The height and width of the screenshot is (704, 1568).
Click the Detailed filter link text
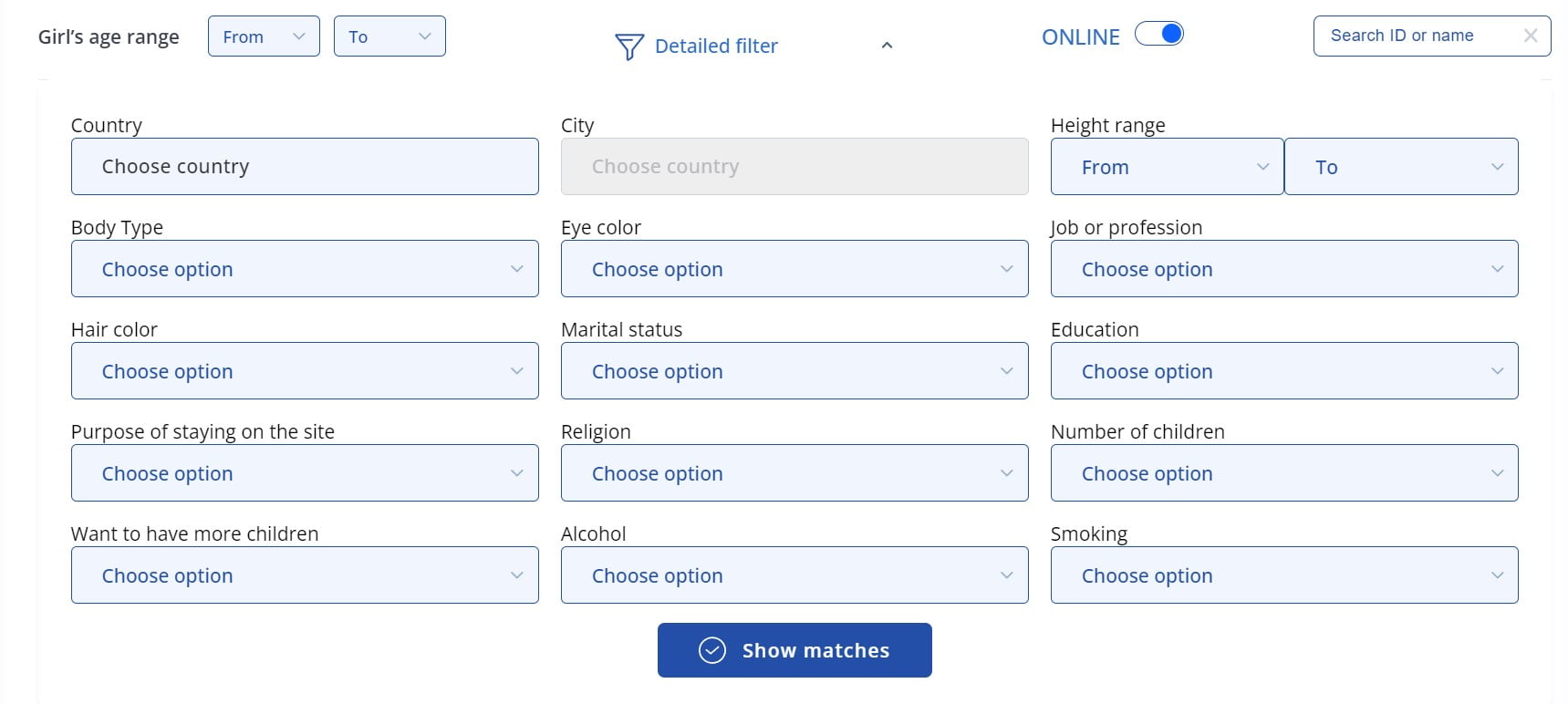(x=716, y=47)
